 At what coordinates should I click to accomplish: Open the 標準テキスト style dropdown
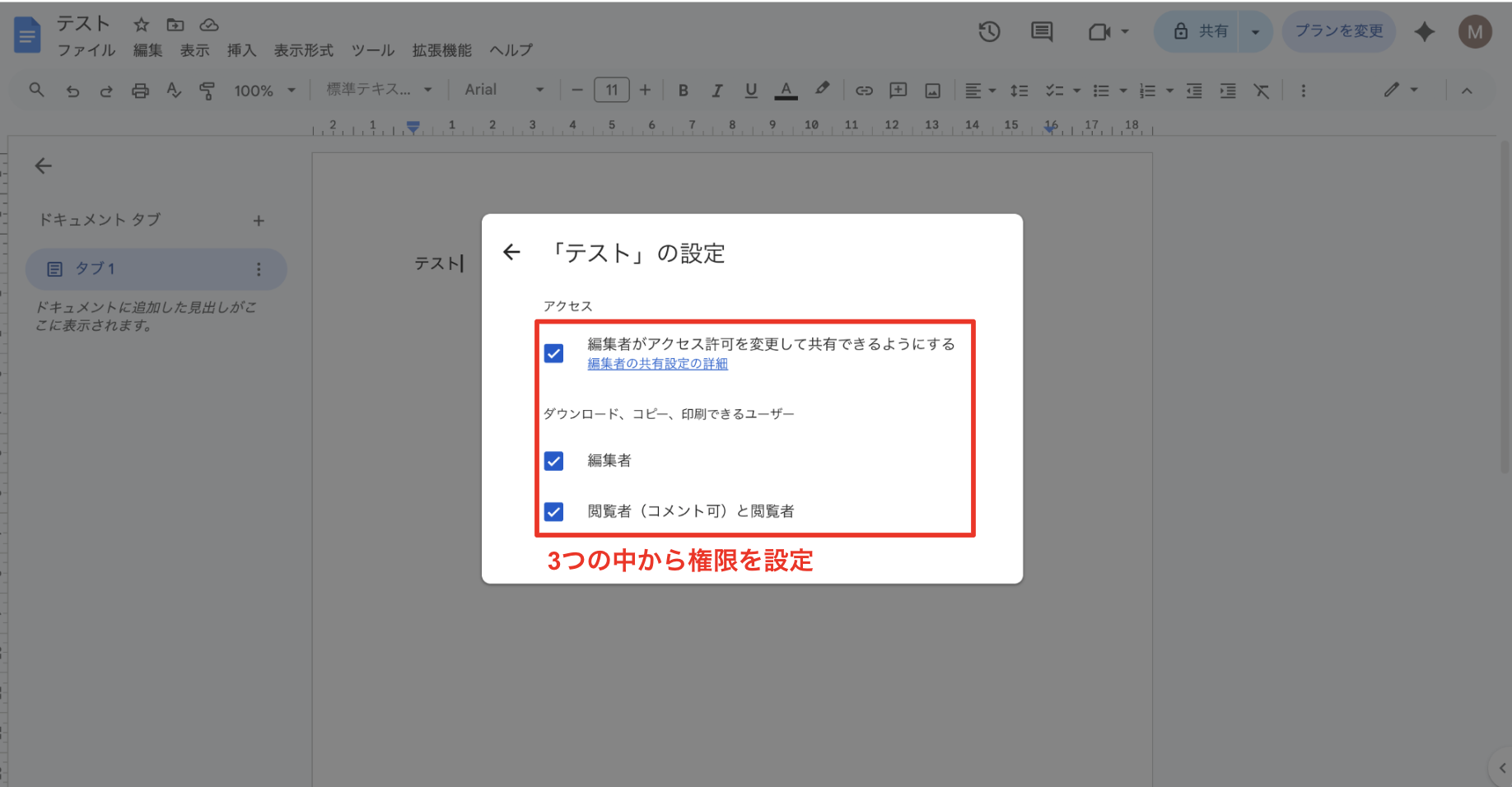pos(379,89)
